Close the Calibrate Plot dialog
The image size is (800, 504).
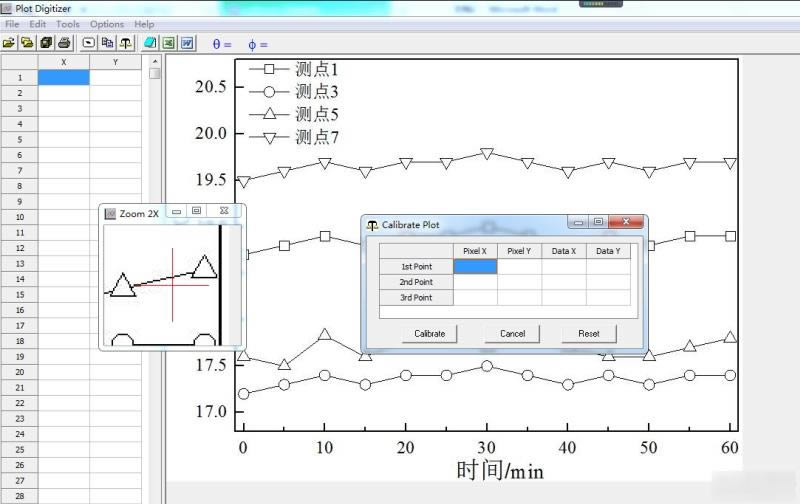[626, 221]
